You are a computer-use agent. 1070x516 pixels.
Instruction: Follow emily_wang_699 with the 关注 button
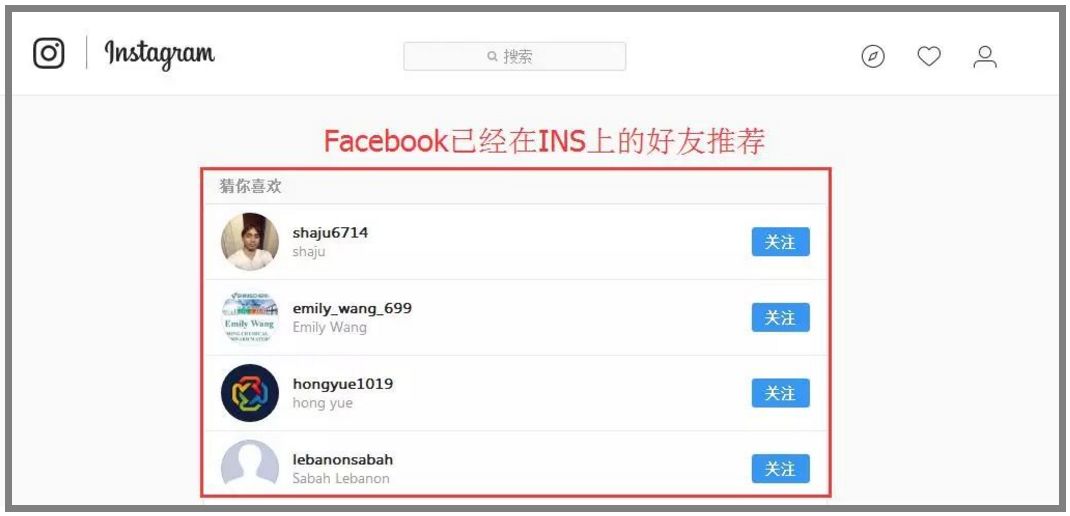pos(781,317)
